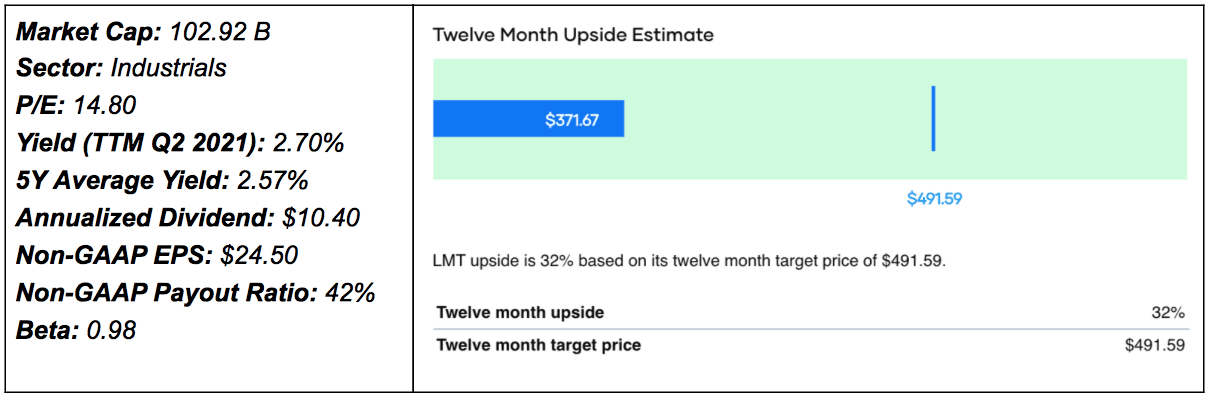
Task: Click the Twelve month target price row label
Action: coord(538,345)
